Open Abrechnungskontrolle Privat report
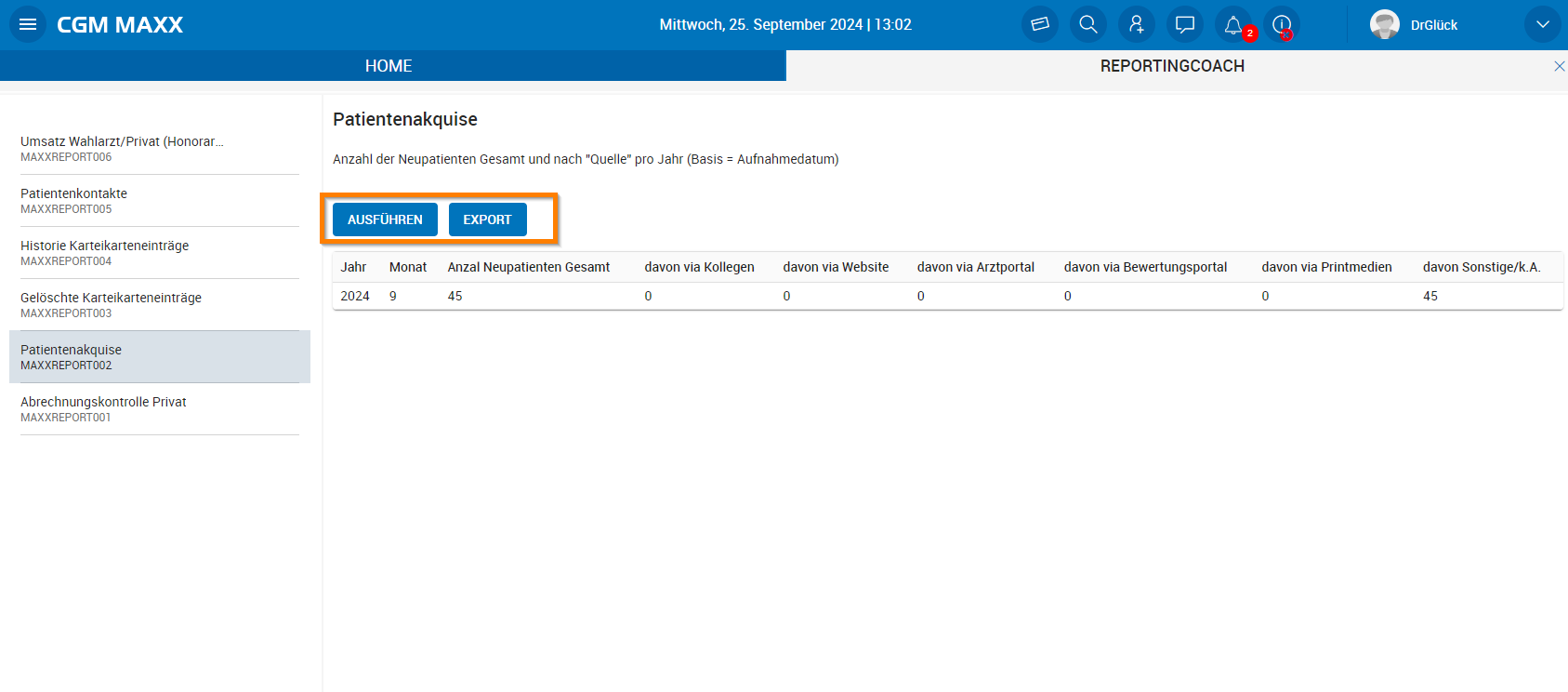The height and width of the screenshot is (692, 1568). coord(160,409)
